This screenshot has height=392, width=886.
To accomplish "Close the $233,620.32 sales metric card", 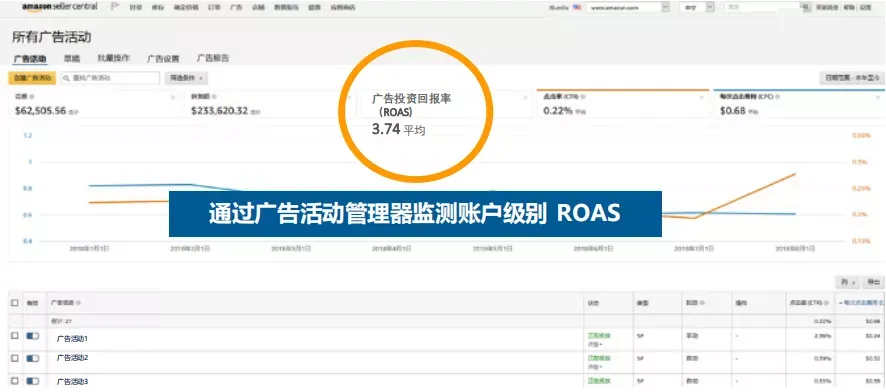I will click(x=349, y=98).
